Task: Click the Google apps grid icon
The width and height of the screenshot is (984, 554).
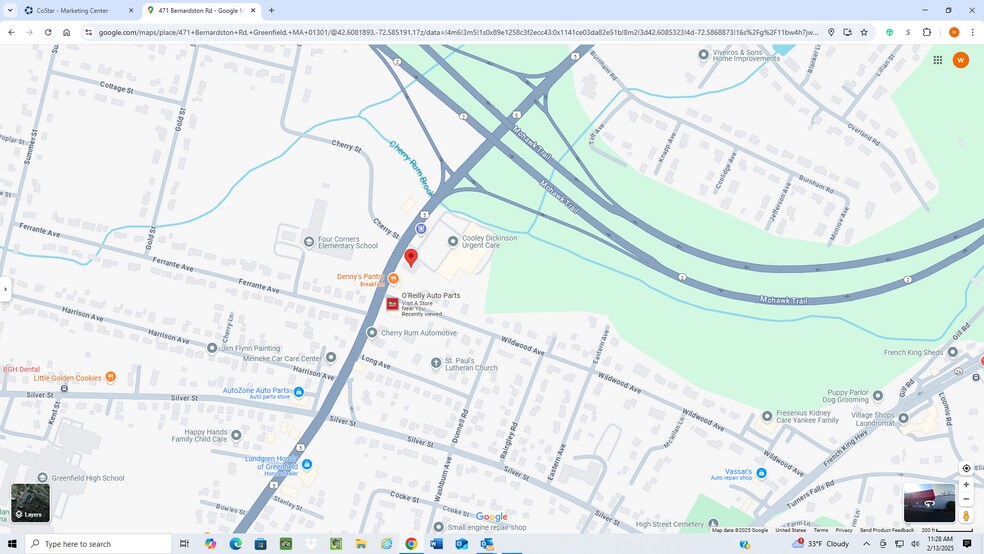Action: 937,60
